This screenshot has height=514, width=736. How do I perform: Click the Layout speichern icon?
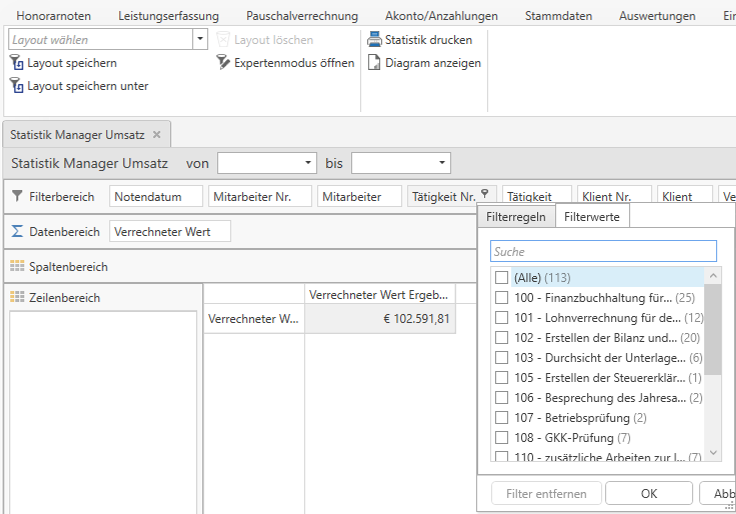click(x=17, y=63)
